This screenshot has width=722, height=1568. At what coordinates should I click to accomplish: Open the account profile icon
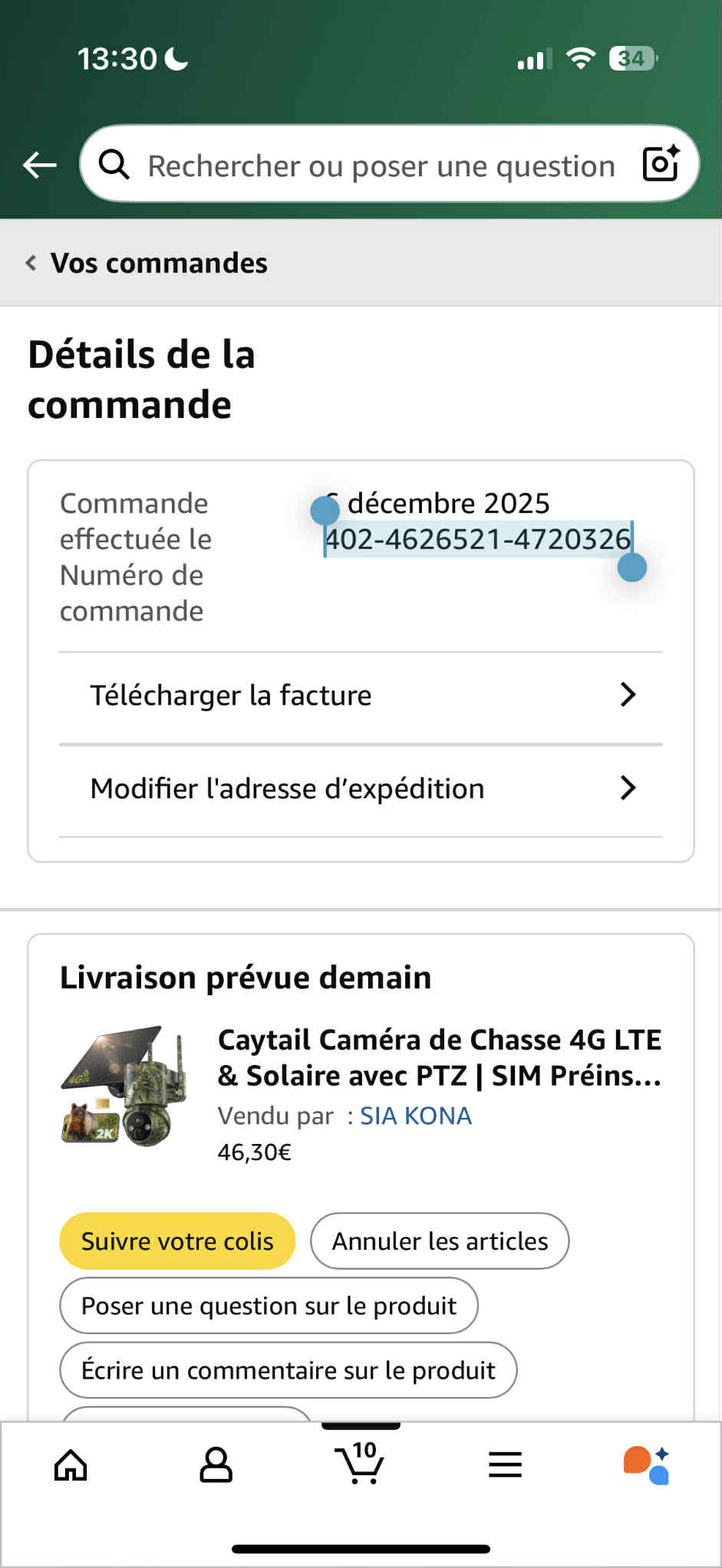216,1465
